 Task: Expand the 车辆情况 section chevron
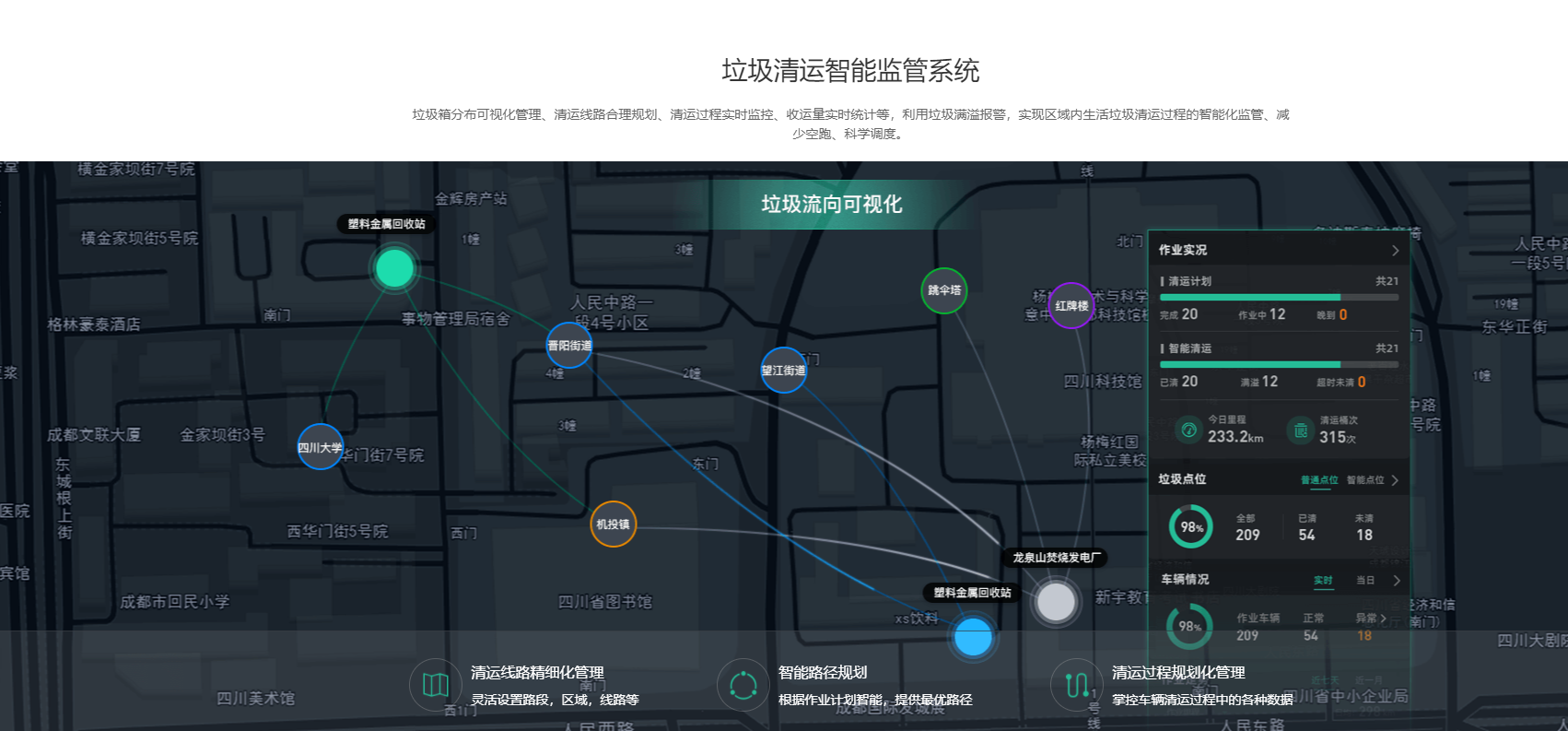(1397, 581)
